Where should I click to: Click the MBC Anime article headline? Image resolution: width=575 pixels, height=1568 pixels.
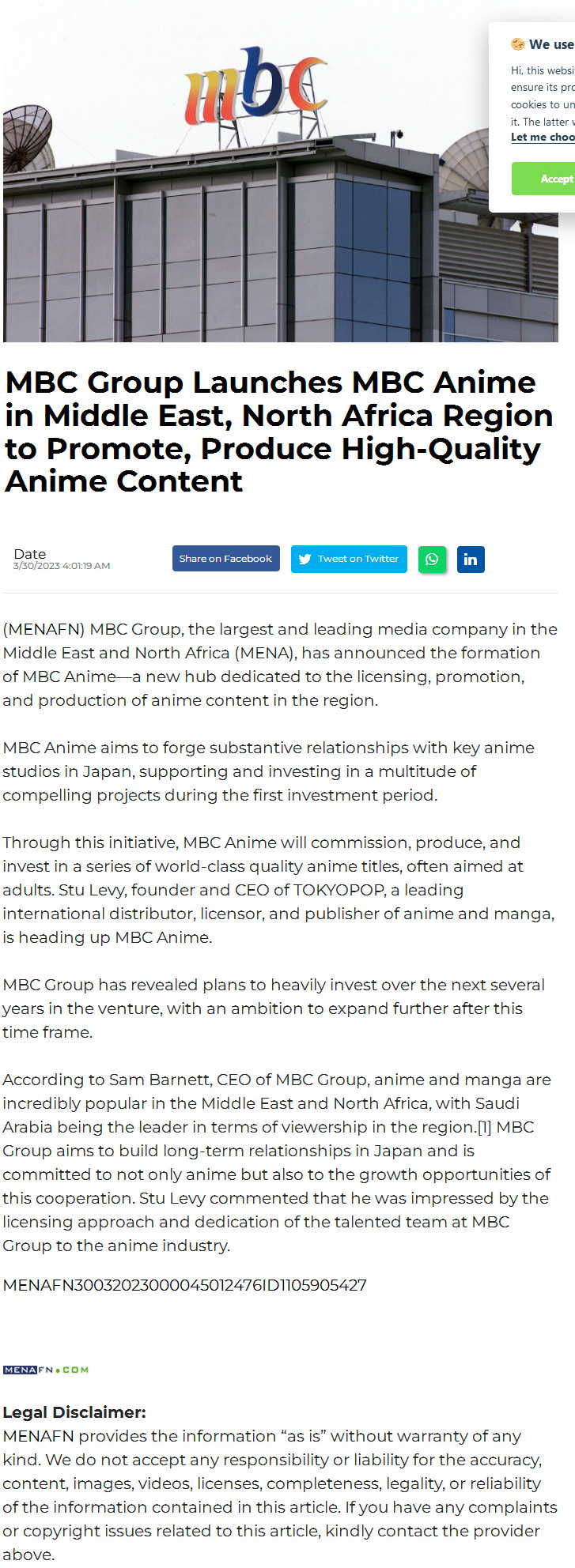(279, 432)
